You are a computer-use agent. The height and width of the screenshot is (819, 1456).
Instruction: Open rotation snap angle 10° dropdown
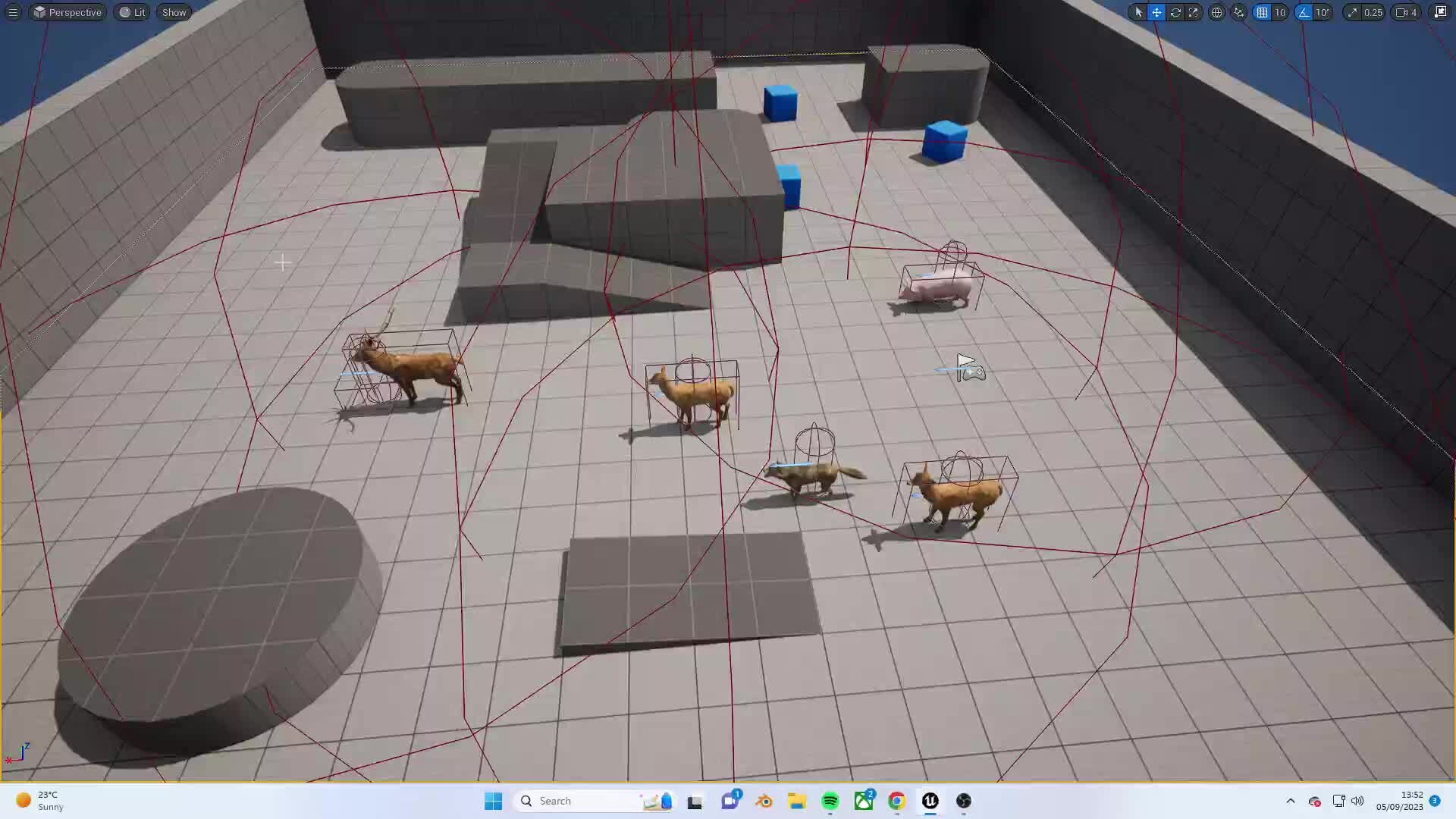click(1323, 12)
